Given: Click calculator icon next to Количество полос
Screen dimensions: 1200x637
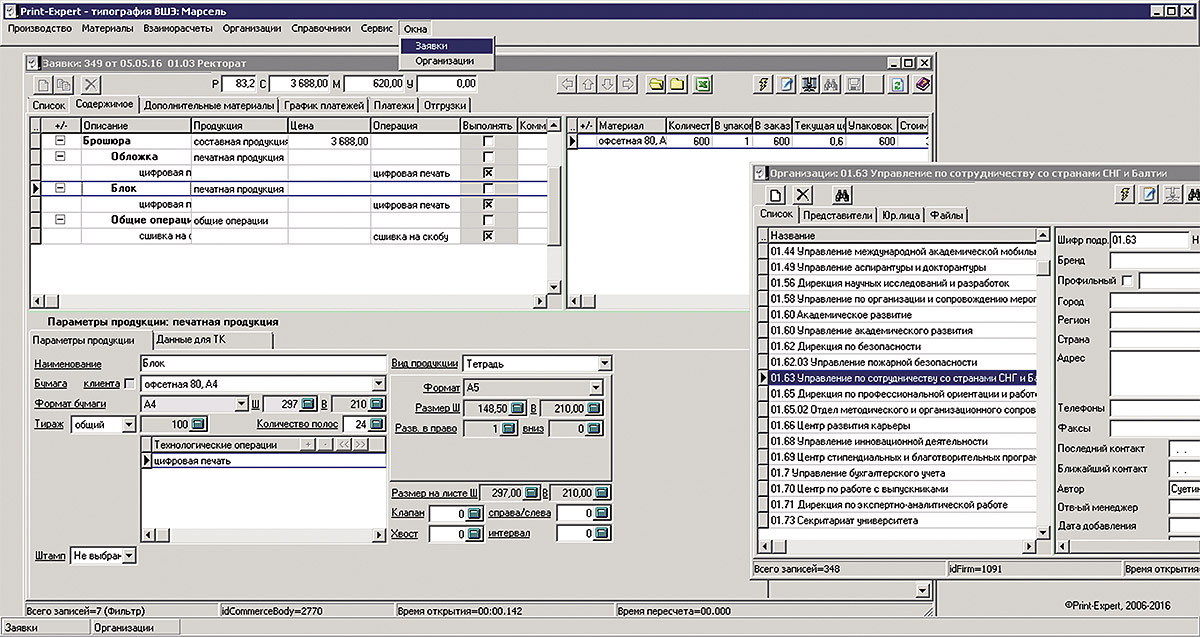Looking at the screenshot, I should point(376,424).
